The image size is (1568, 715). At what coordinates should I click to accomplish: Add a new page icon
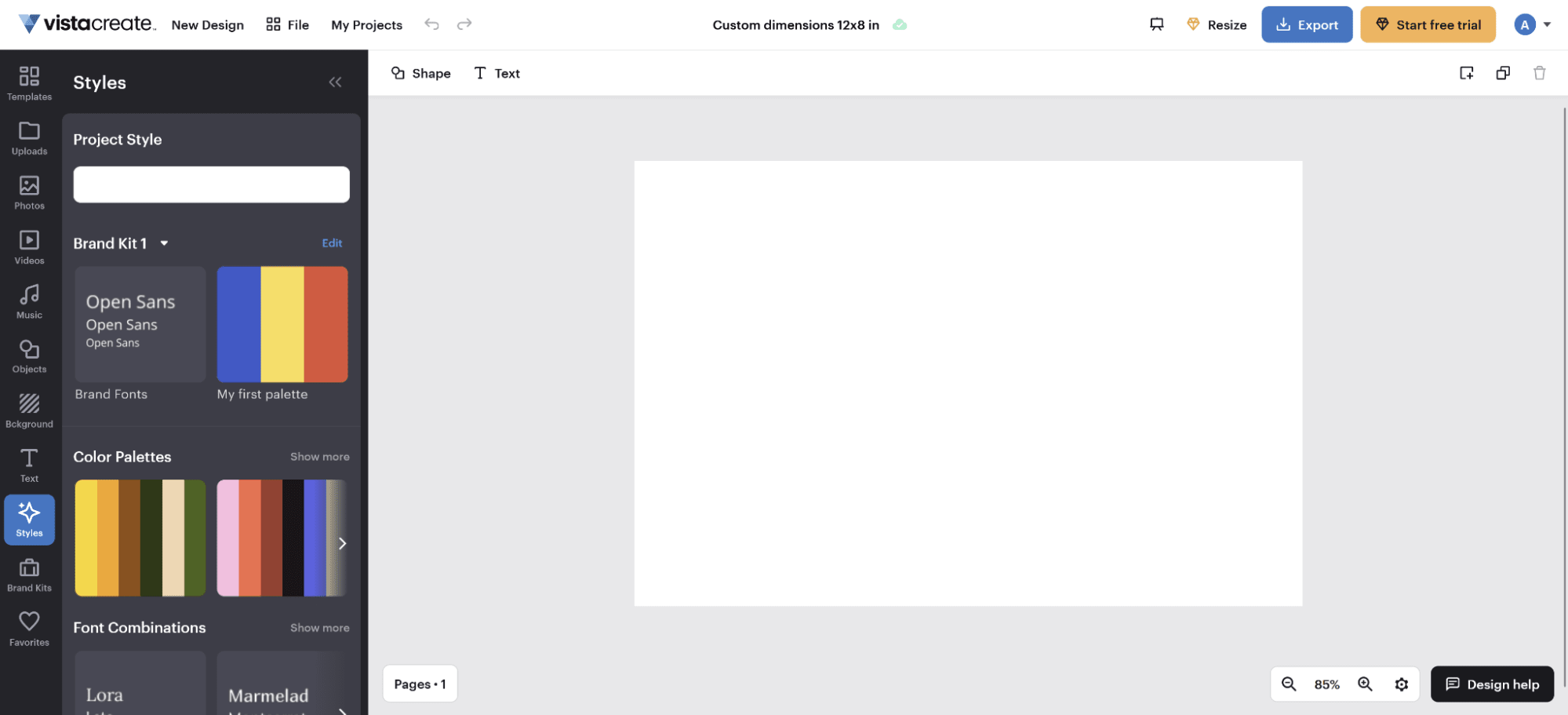click(1466, 73)
